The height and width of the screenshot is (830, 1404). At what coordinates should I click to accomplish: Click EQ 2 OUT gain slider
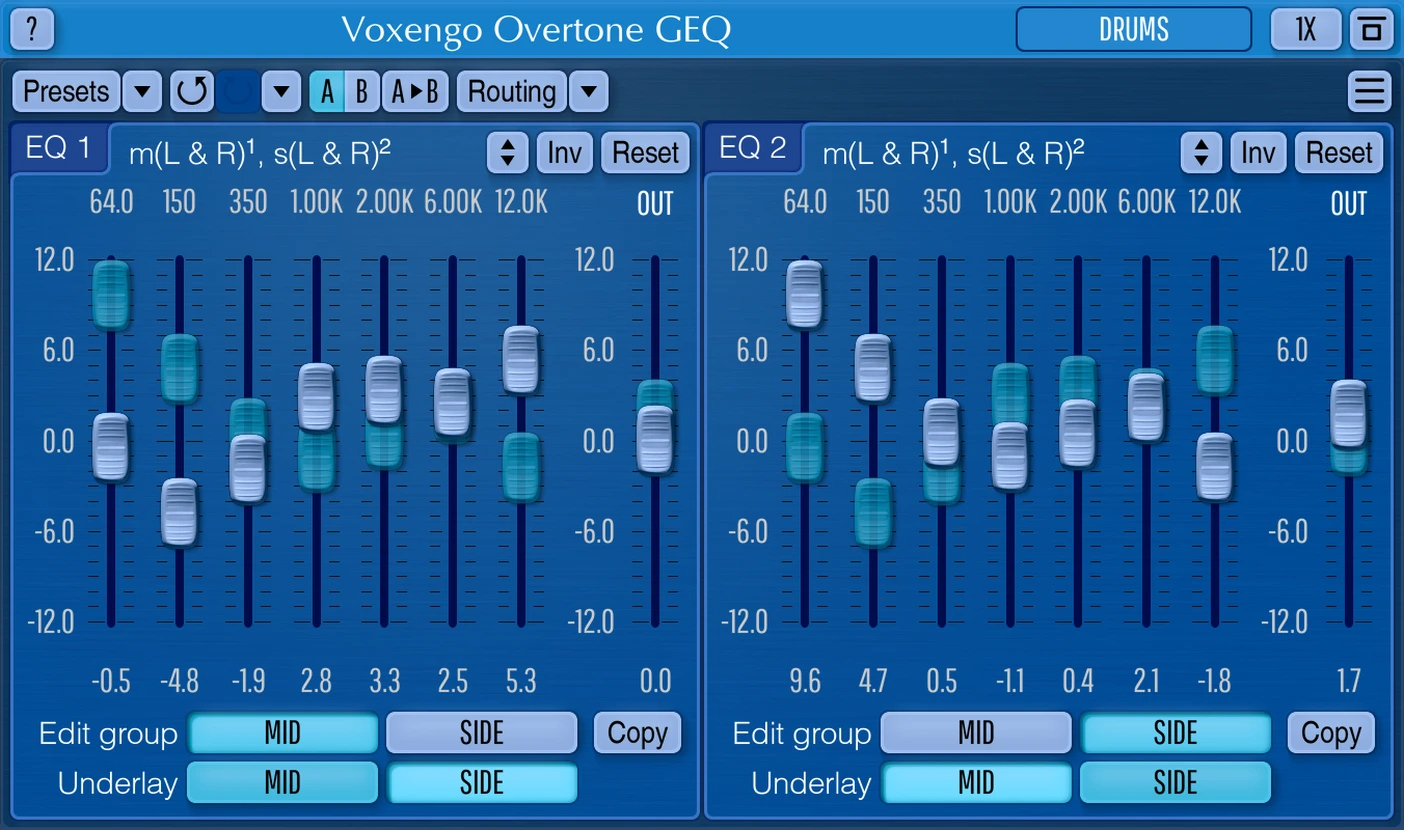coord(1349,414)
